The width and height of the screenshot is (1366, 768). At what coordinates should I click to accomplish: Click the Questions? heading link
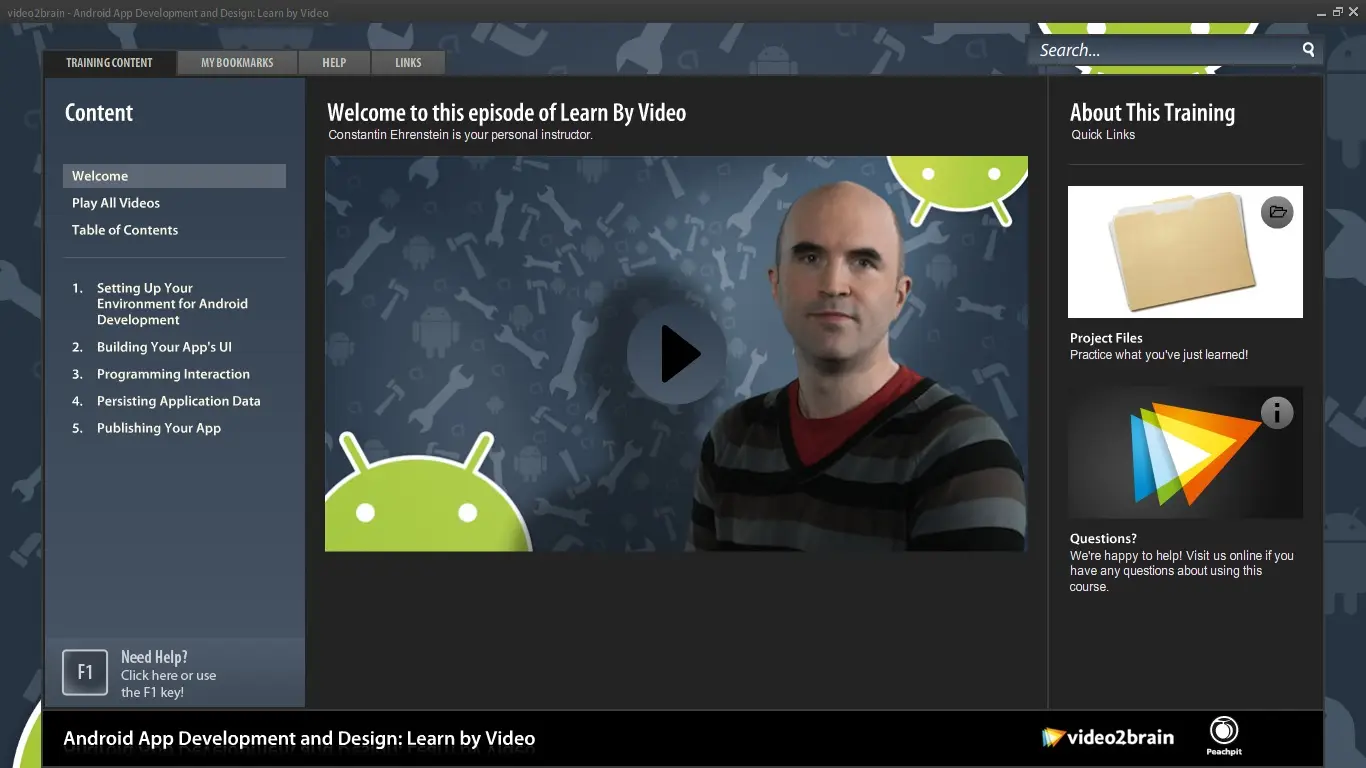[x=1103, y=538]
